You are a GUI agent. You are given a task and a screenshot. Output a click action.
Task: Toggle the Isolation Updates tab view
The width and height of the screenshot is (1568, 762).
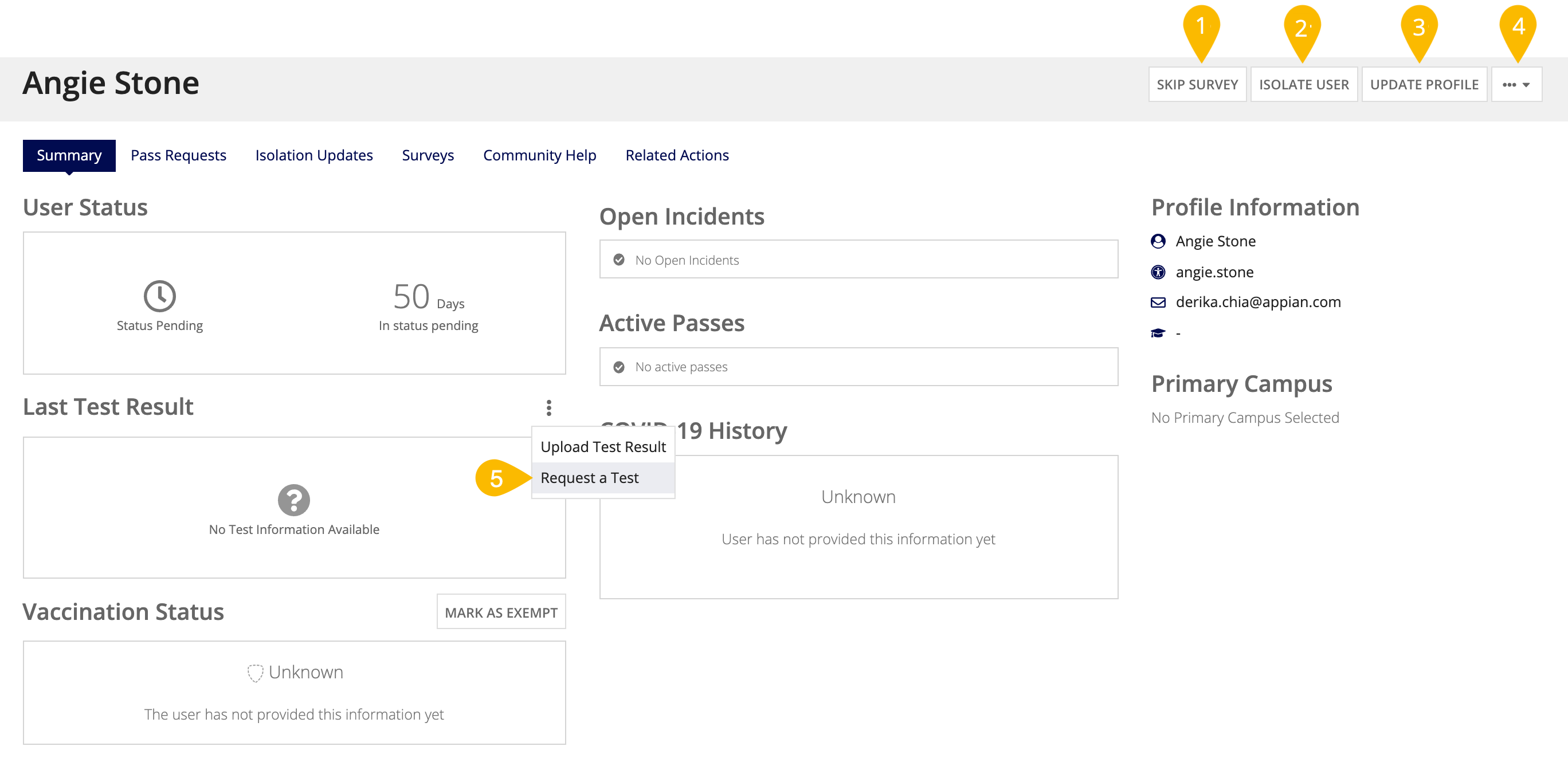313,154
